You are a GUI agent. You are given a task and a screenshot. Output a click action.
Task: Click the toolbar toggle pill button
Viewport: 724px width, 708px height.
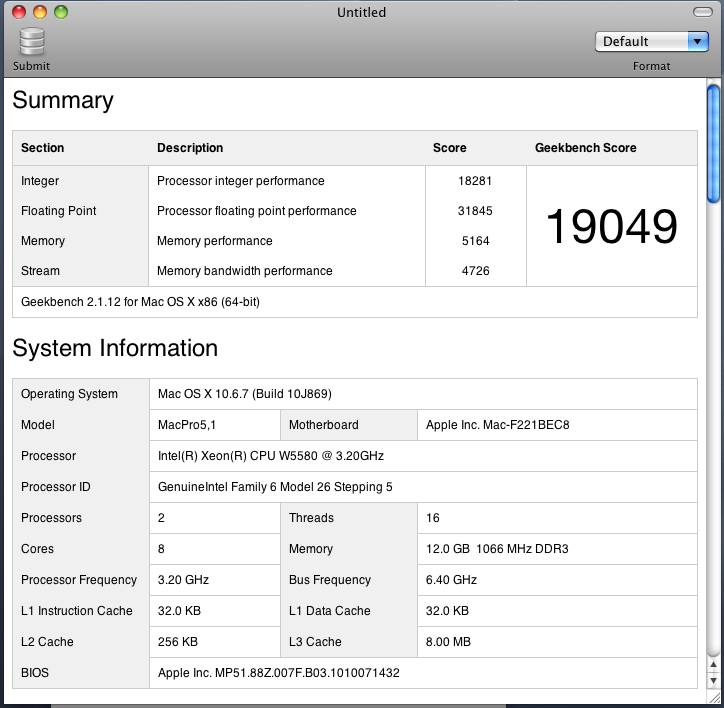click(x=703, y=12)
